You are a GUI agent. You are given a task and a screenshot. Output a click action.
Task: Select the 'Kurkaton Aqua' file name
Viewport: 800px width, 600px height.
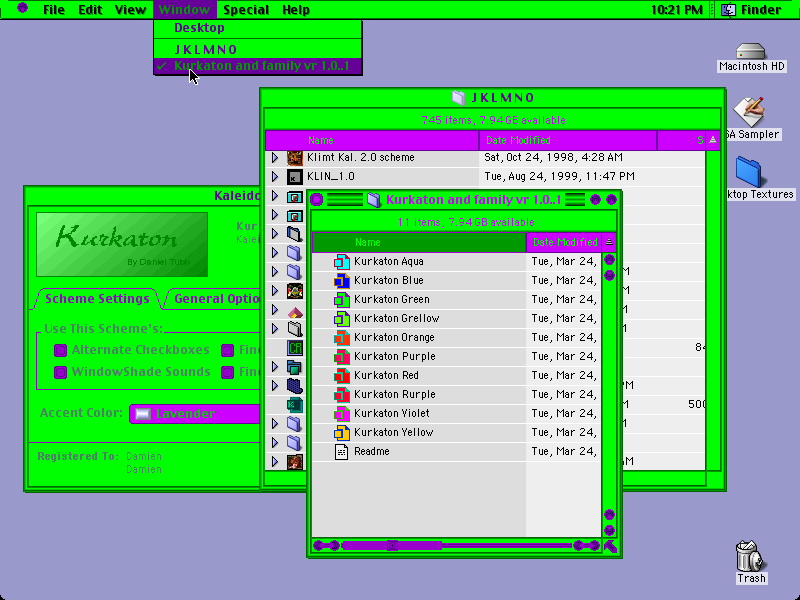pyautogui.click(x=389, y=262)
